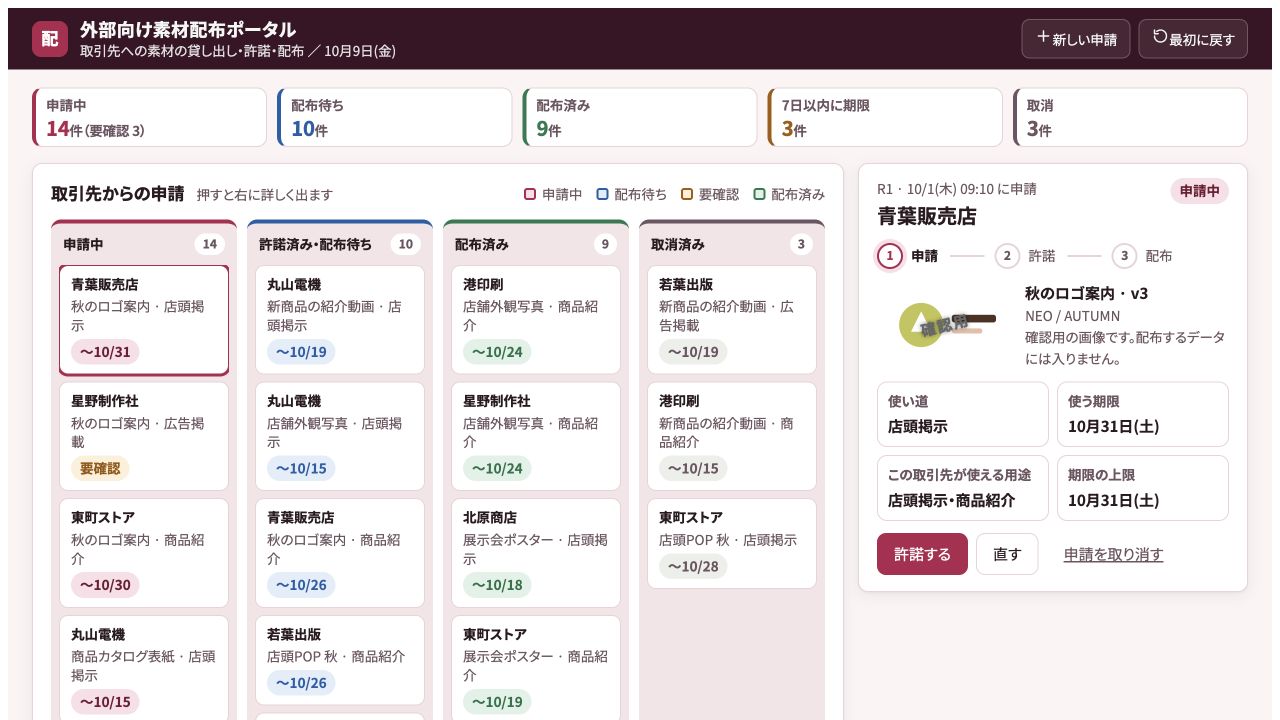
Task: Open 青葉販売店 card due 10/26
Action: coord(340,553)
